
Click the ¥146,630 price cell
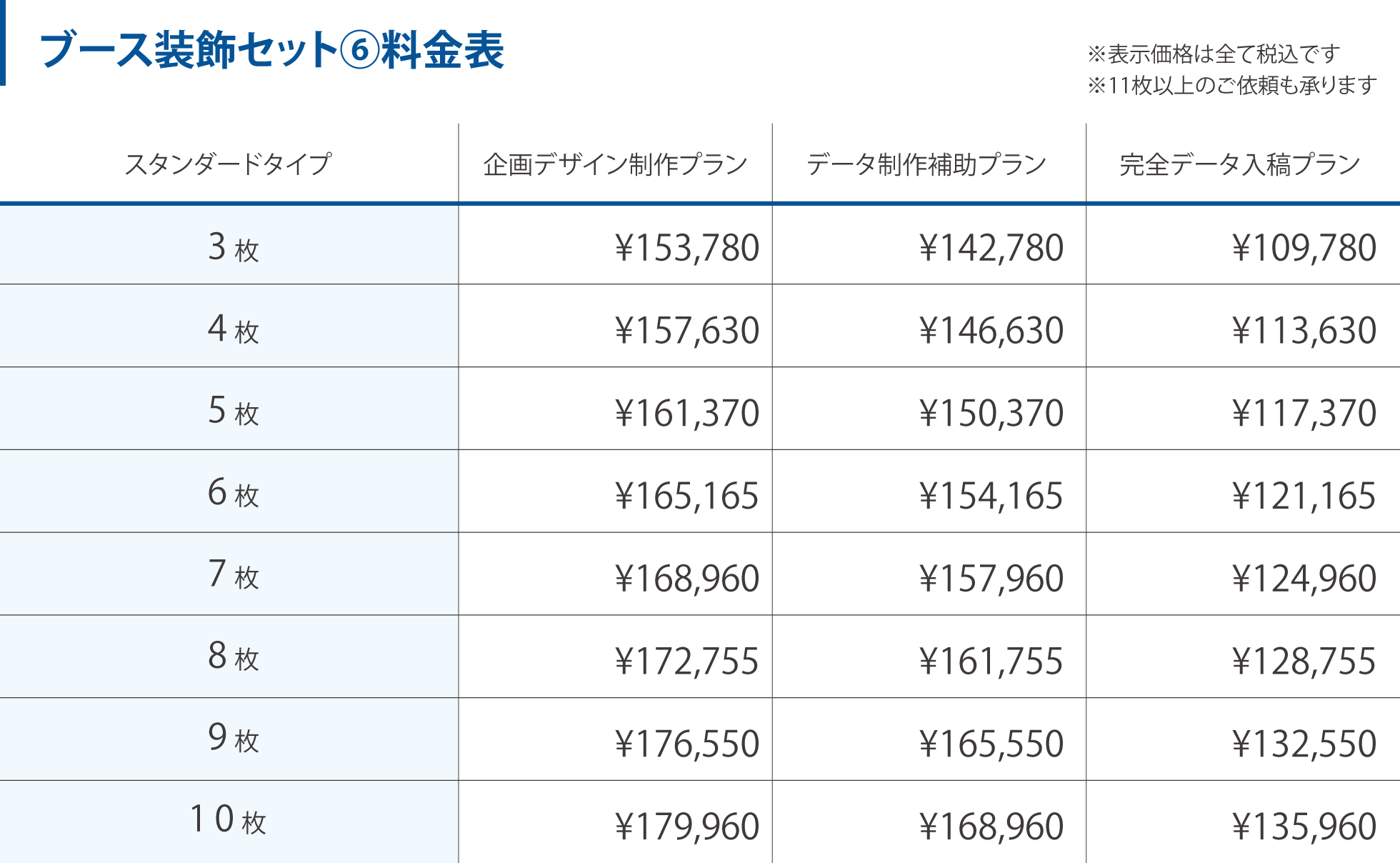991,330
